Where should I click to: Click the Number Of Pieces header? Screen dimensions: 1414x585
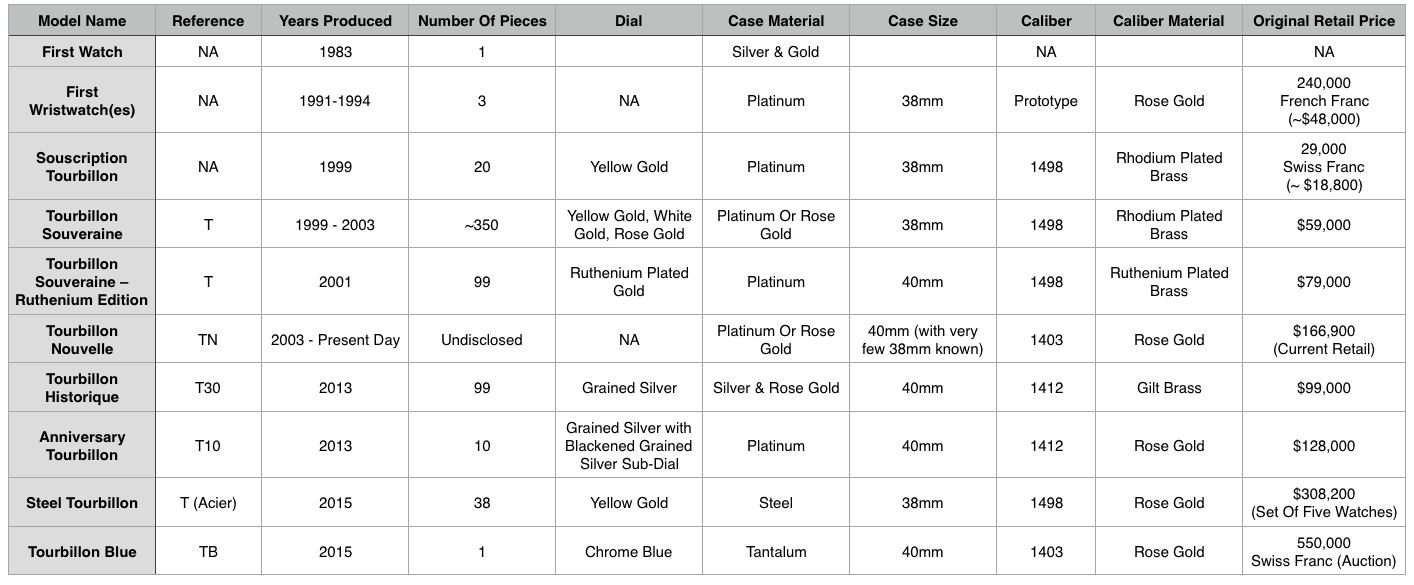[481, 21]
